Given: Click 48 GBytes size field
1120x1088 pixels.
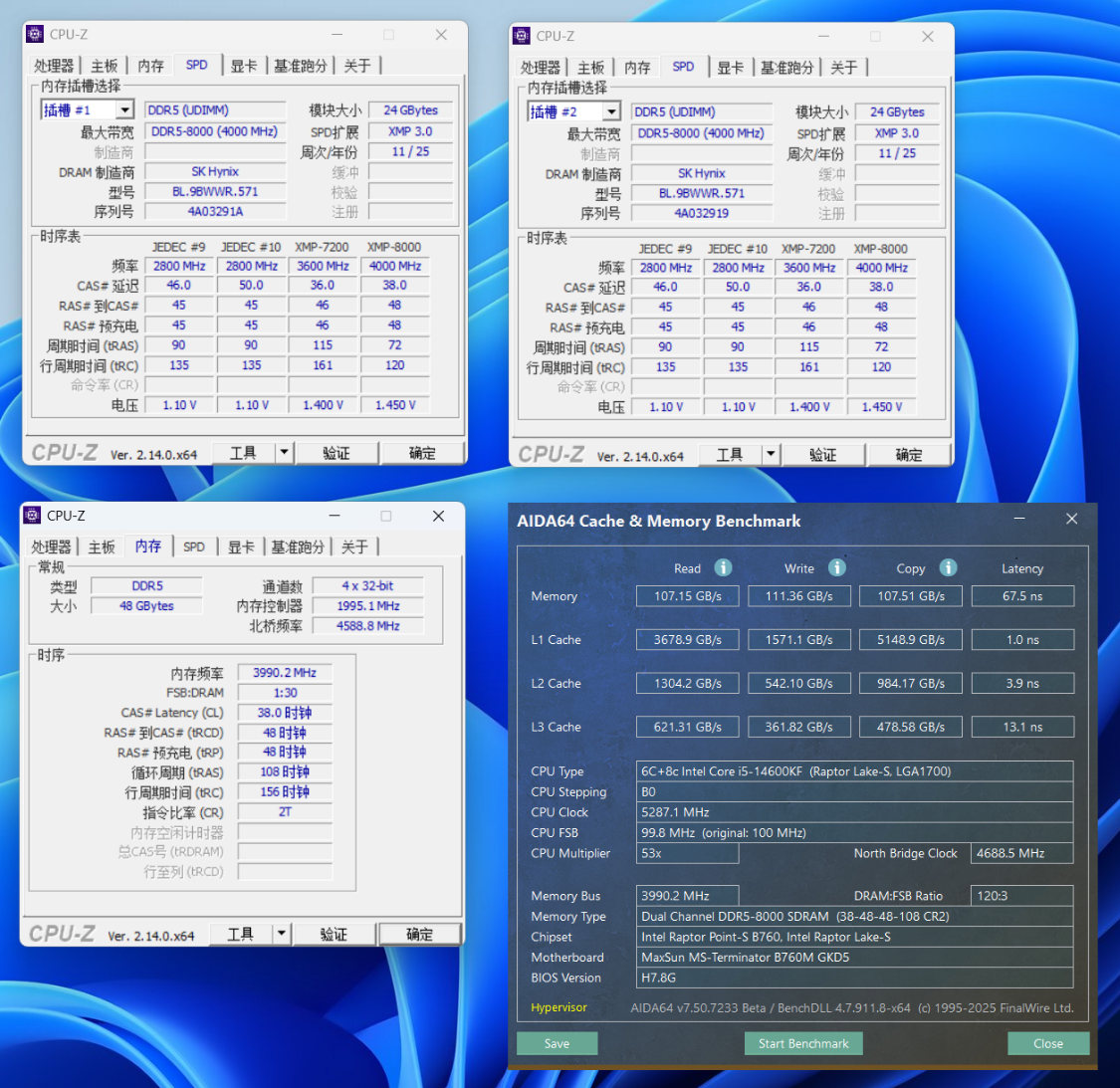Looking at the screenshot, I should [146, 606].
